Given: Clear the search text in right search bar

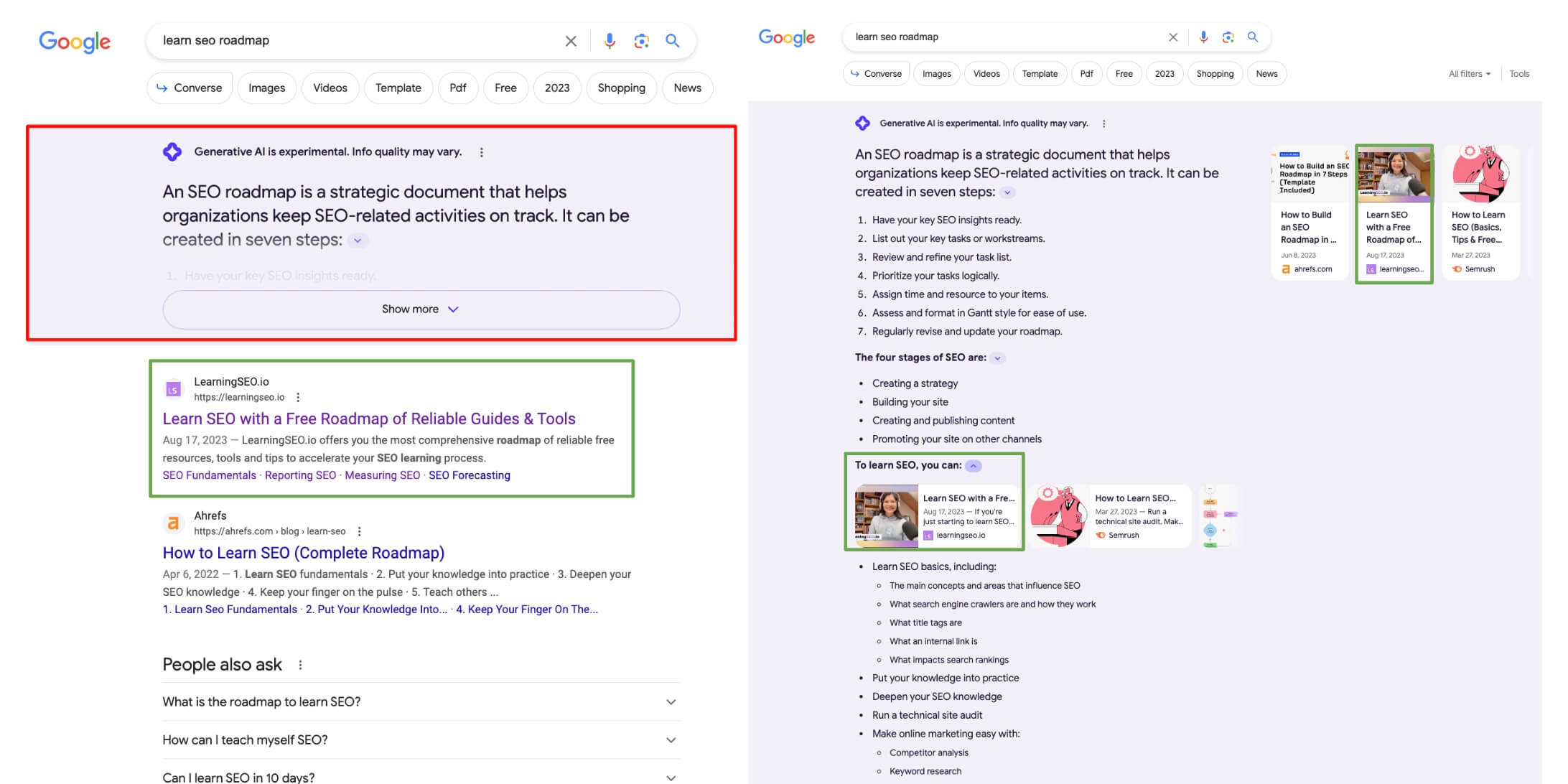Looking at the screenshot, I should pyautogui.click(x=1173, y=37).
